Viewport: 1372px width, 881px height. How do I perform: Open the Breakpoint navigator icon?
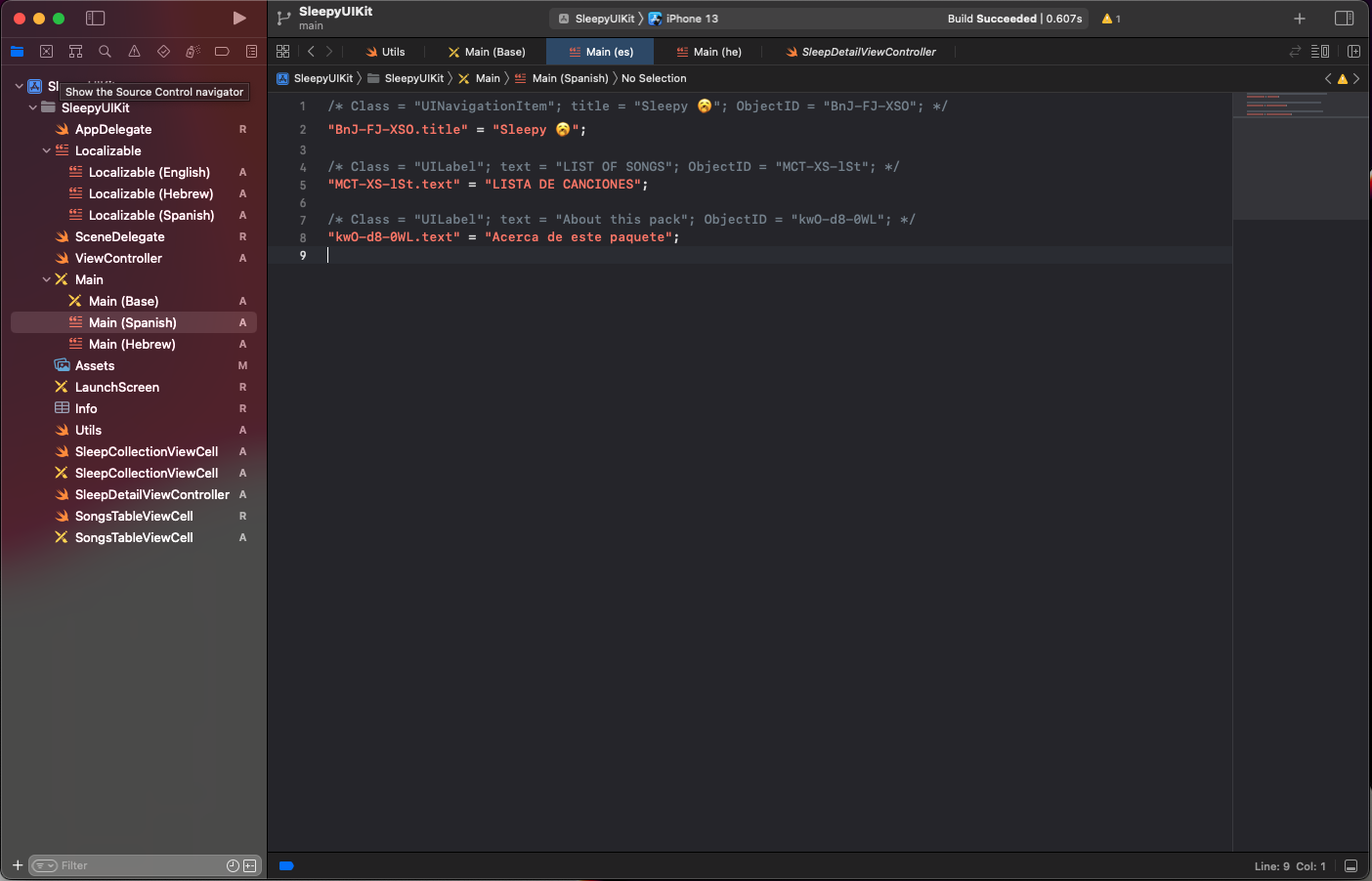[222, 52]
